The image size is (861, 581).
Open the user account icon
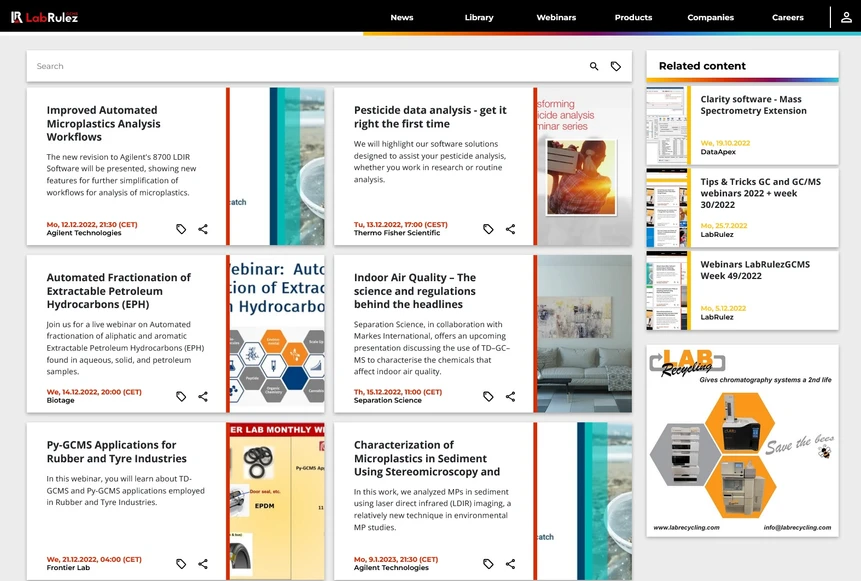click(846, 17)
